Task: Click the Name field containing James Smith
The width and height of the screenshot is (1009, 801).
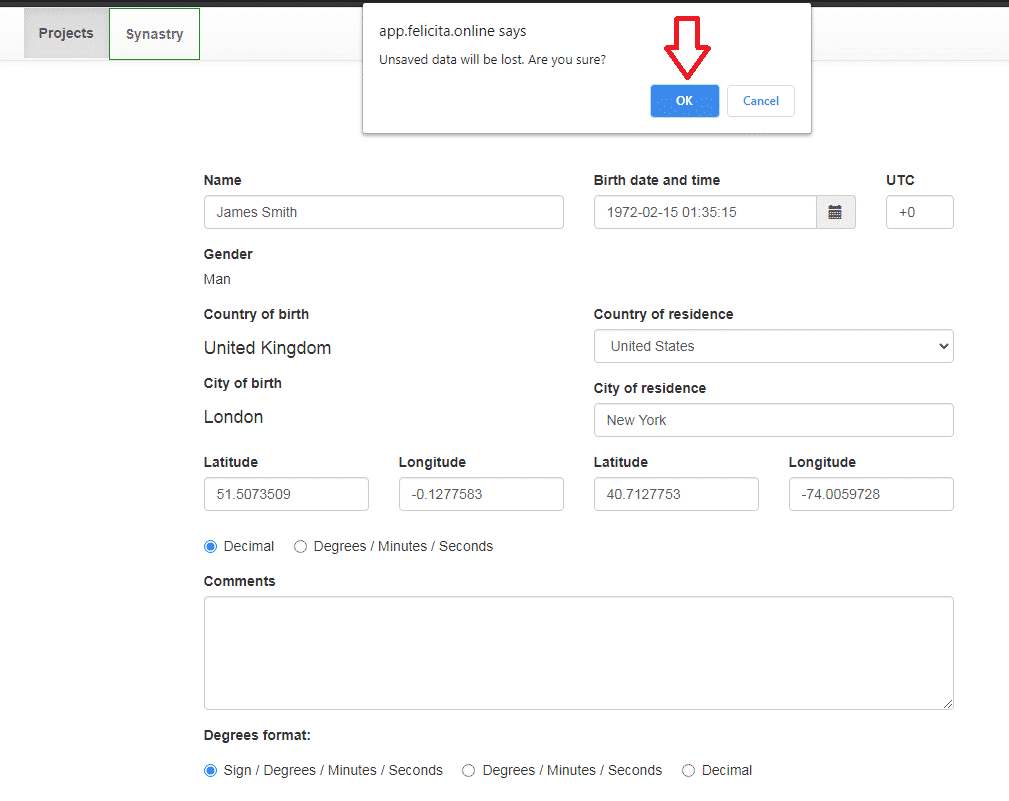Action: (383, 212)
